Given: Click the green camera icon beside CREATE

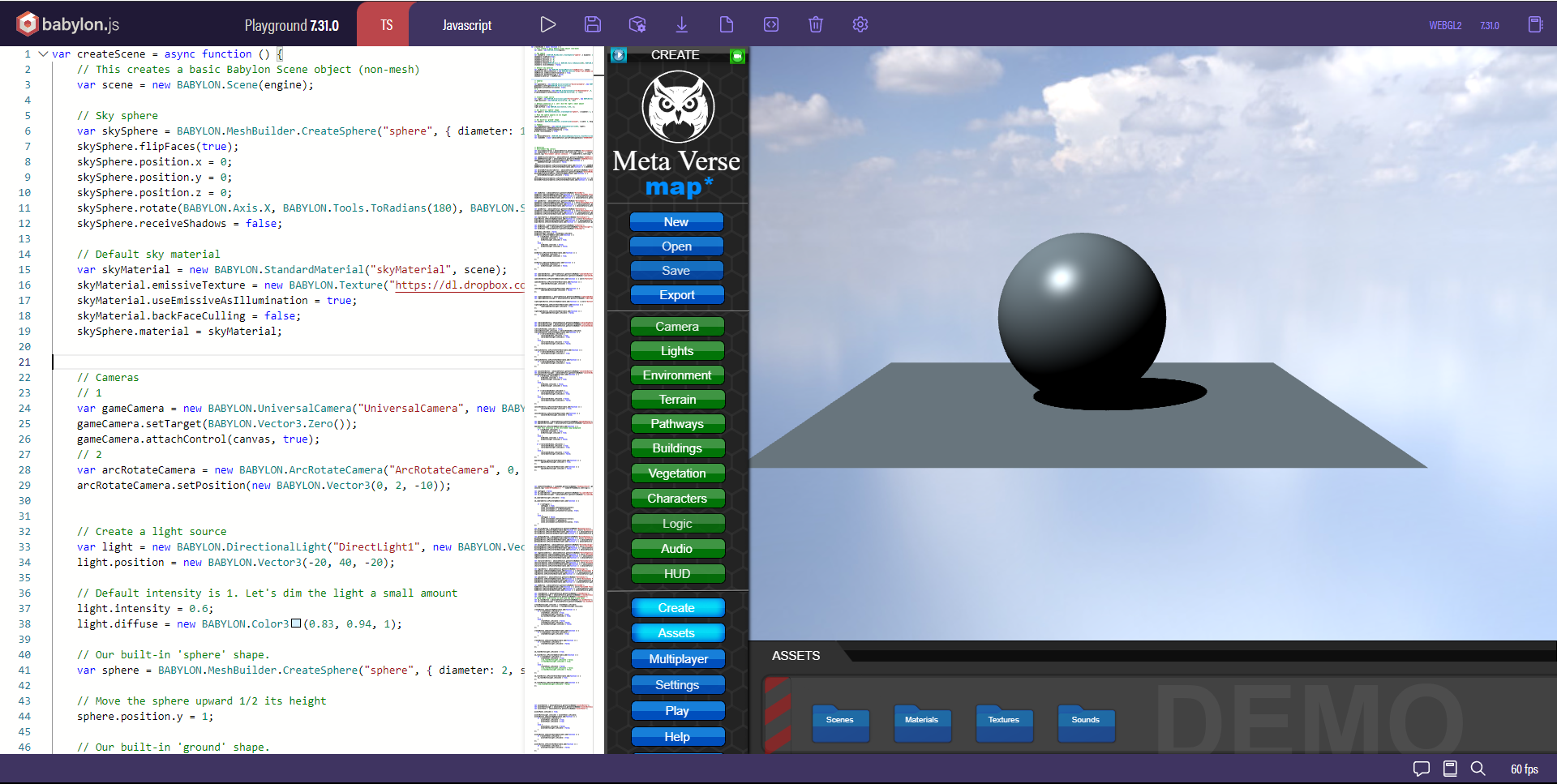Looking at the screenshot, I should (x=737, y=55).
